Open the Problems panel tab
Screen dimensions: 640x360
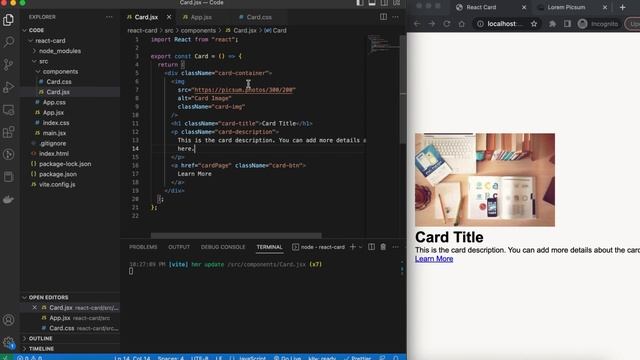[x=143, y=247]
